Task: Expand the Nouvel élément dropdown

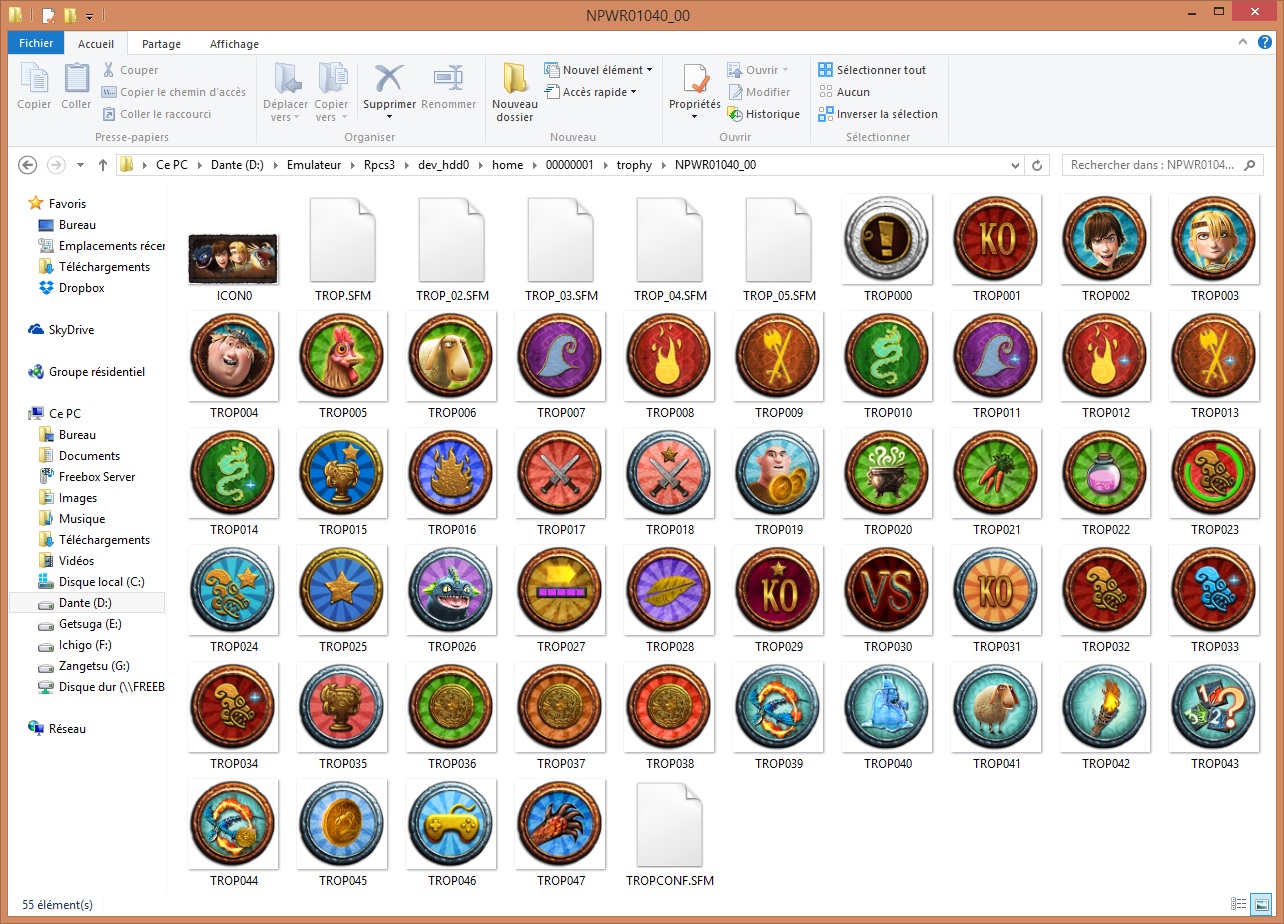Action: 650,70
